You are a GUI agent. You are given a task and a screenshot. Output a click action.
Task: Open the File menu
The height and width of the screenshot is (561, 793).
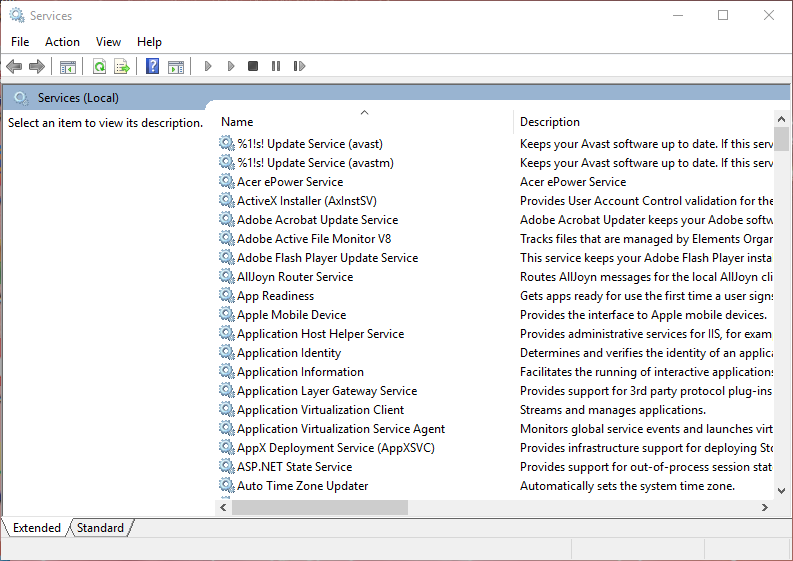[x=20, y=42]
